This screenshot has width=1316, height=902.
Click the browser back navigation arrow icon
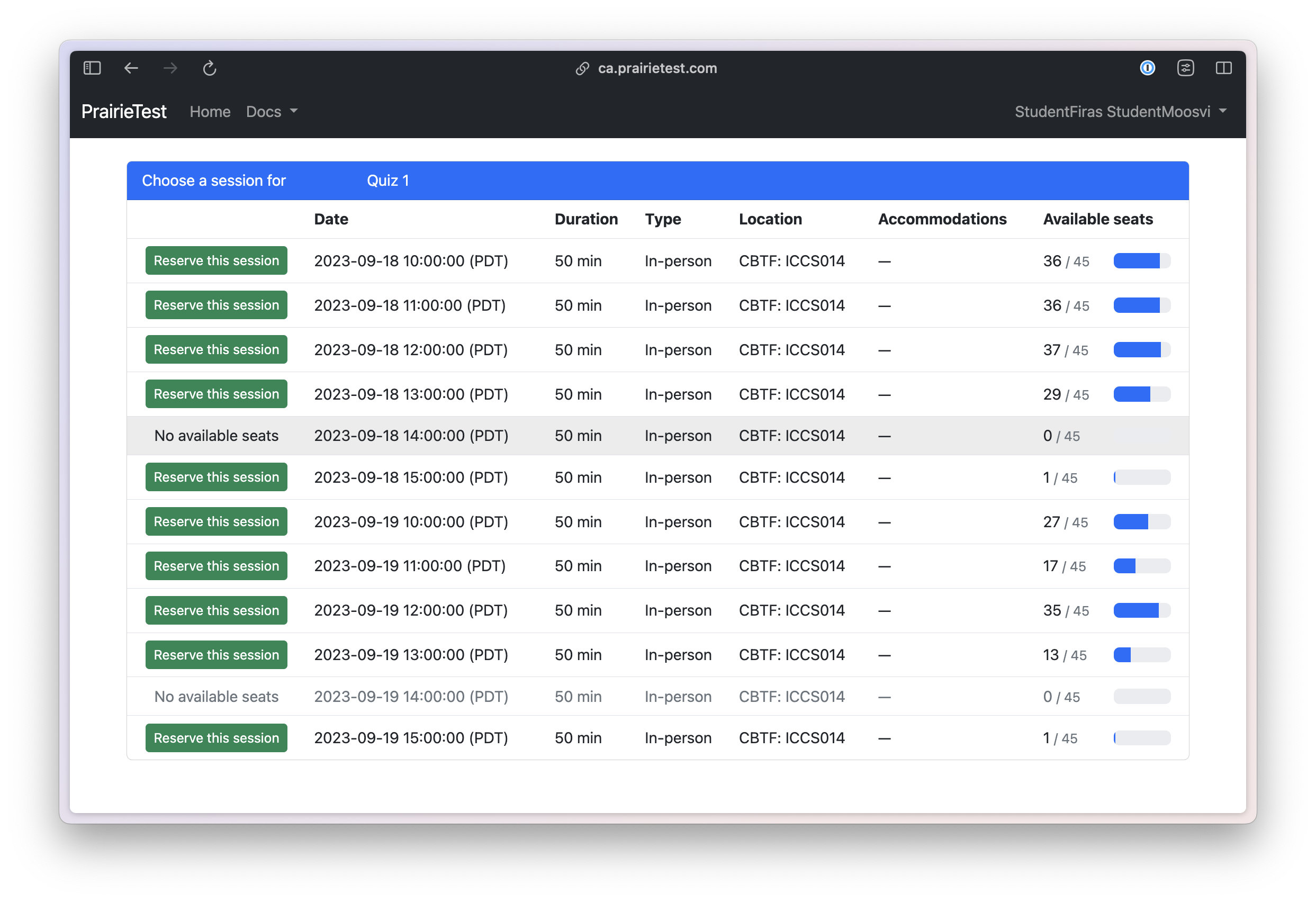131,67
